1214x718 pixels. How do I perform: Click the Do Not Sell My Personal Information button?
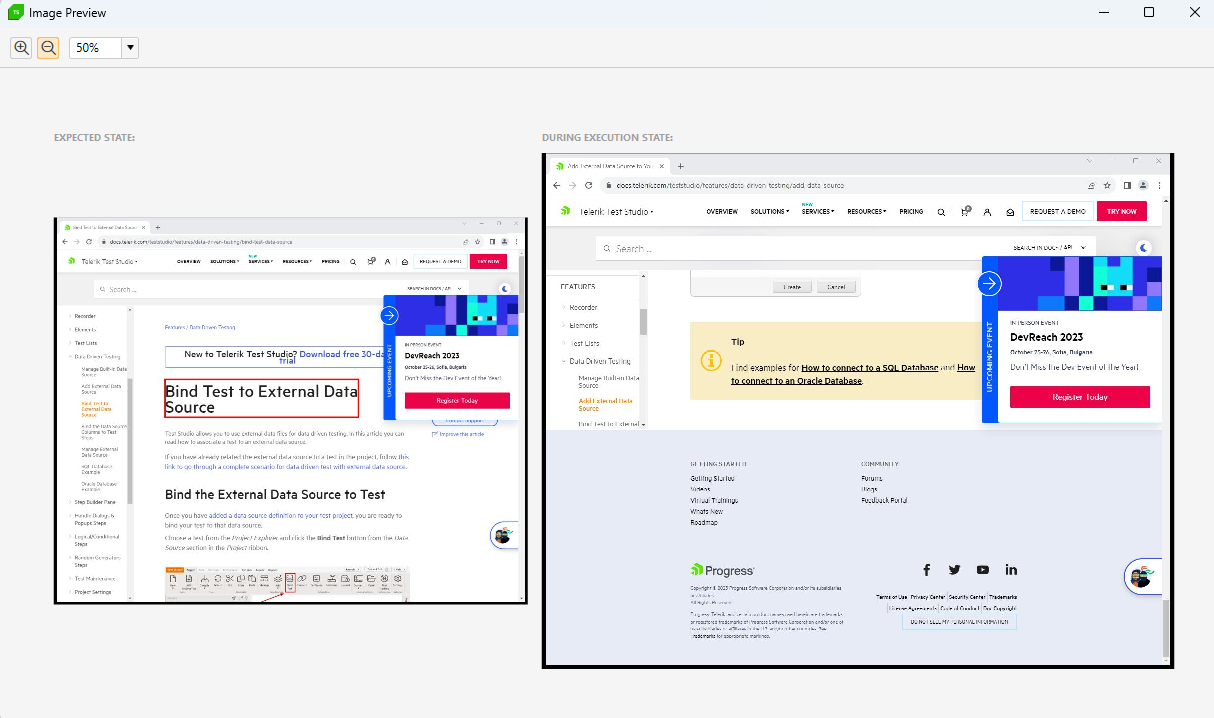tap(959, 622)
